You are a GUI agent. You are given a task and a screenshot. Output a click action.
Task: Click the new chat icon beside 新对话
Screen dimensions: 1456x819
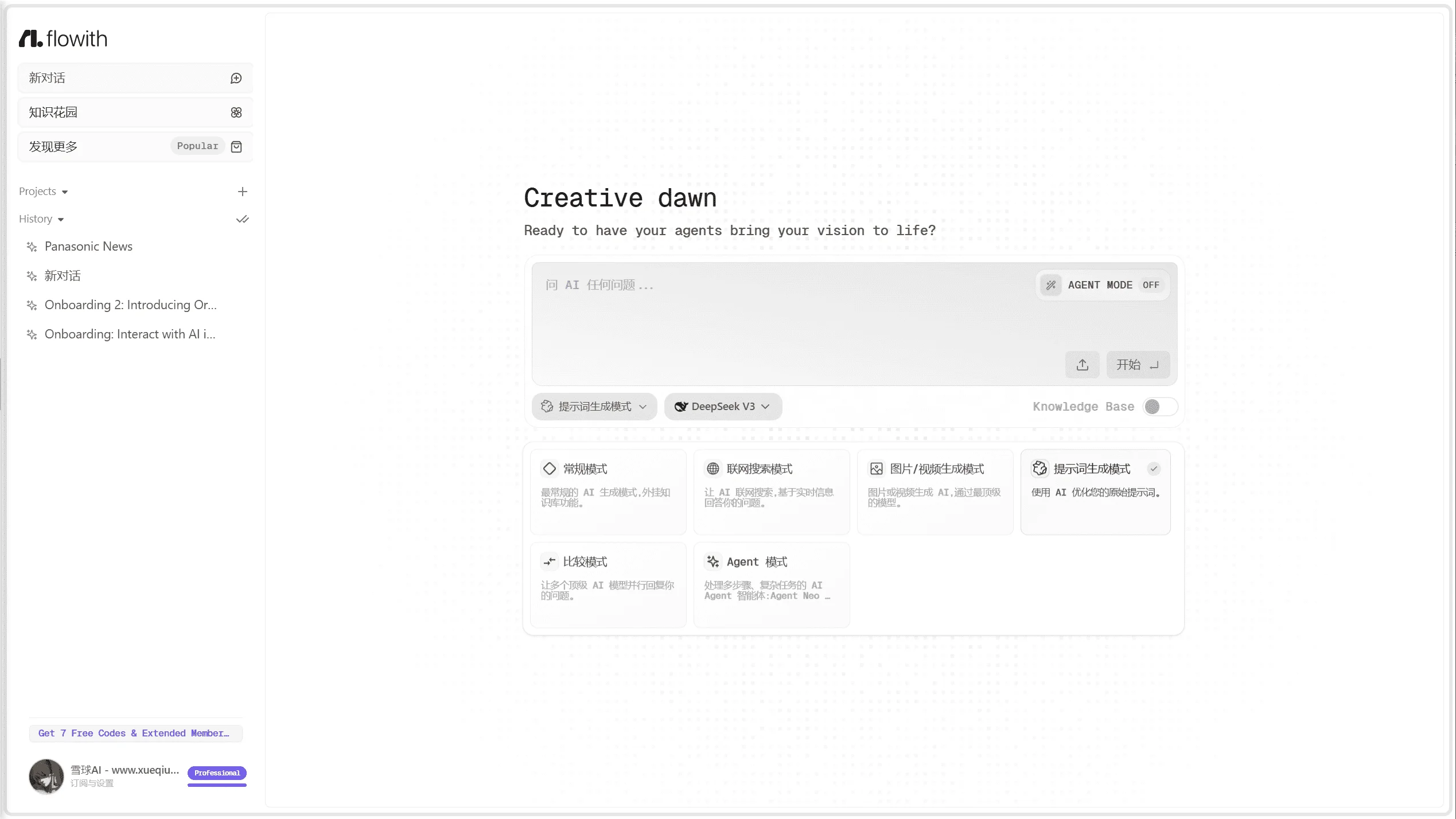coord(236,78)
